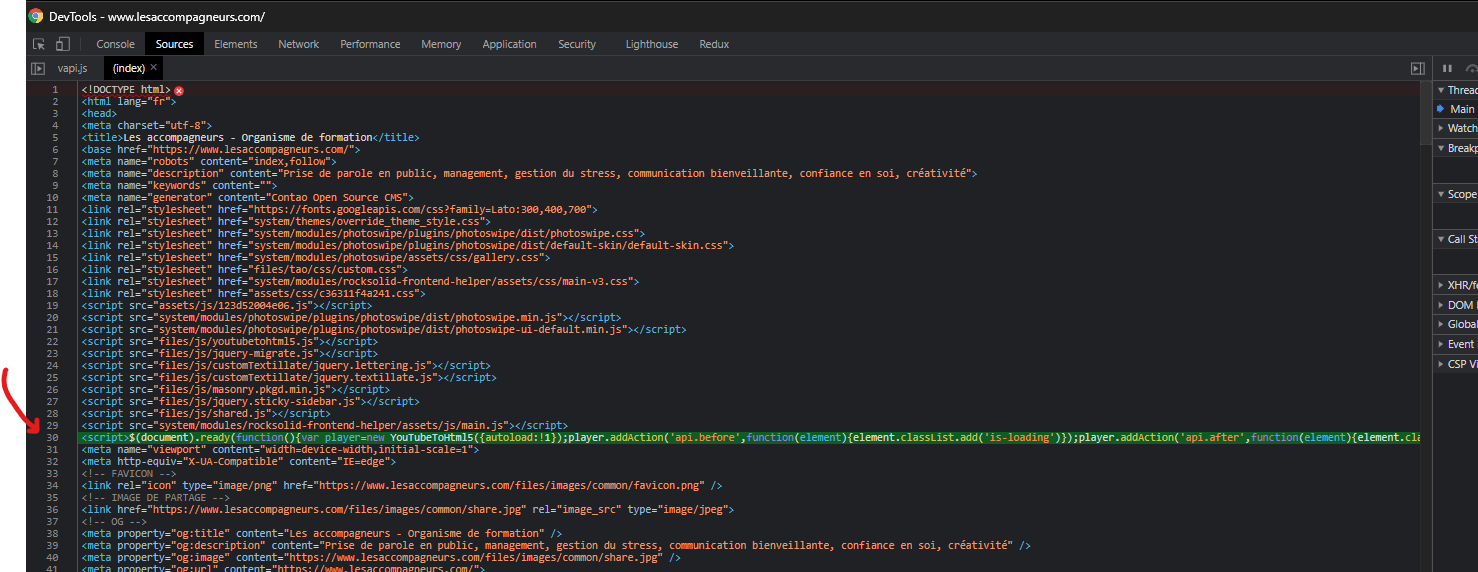
Task: Click the photoswipe.min.js script line
Action: click(337, 318)
